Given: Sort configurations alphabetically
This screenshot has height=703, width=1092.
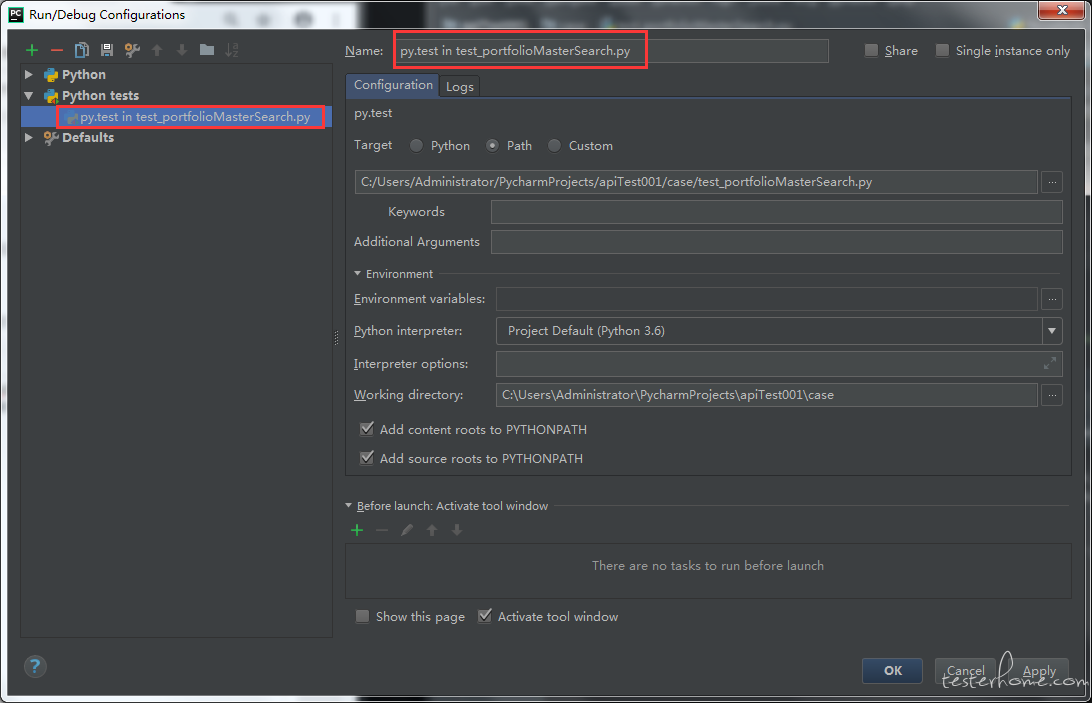Looking at the screenshot, I should click(x=232, y=50).
